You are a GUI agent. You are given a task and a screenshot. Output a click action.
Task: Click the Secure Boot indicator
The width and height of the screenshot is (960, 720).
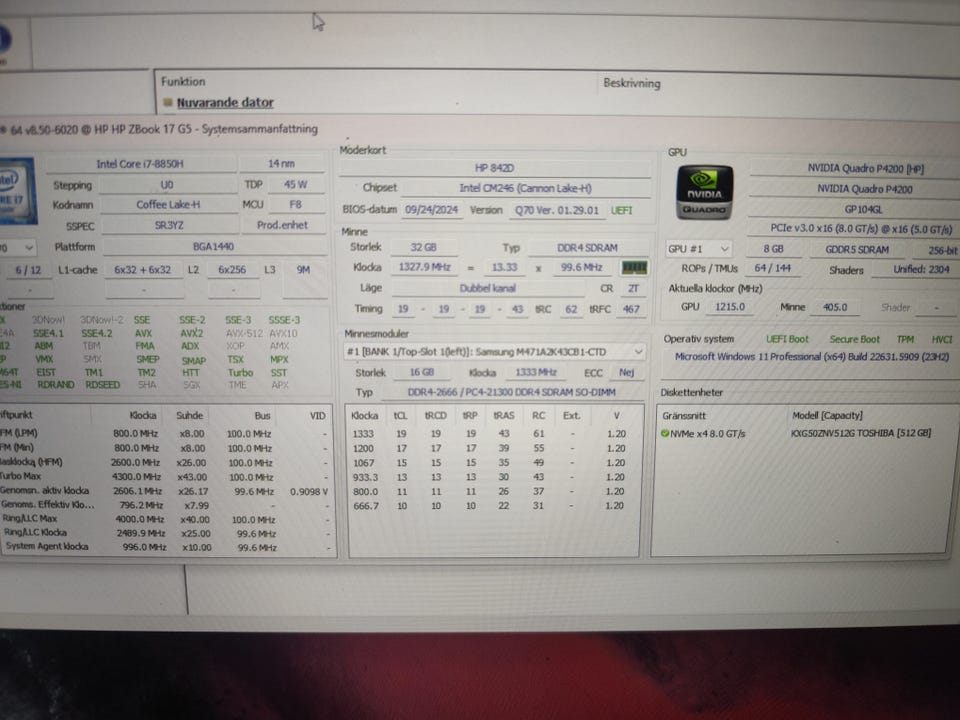coord(854,339)
